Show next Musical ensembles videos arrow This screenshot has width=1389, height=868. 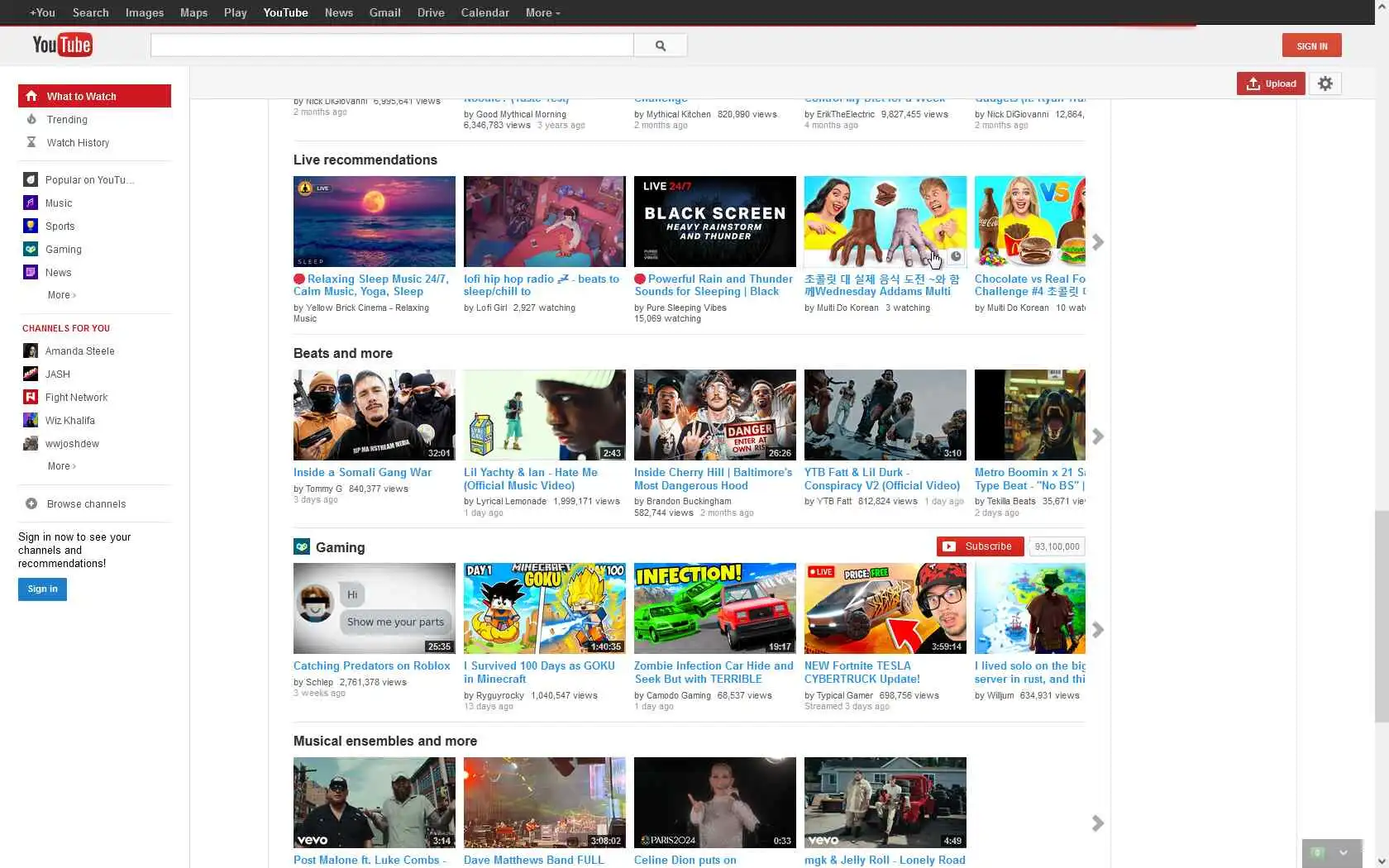click(x=1098, y=823)
